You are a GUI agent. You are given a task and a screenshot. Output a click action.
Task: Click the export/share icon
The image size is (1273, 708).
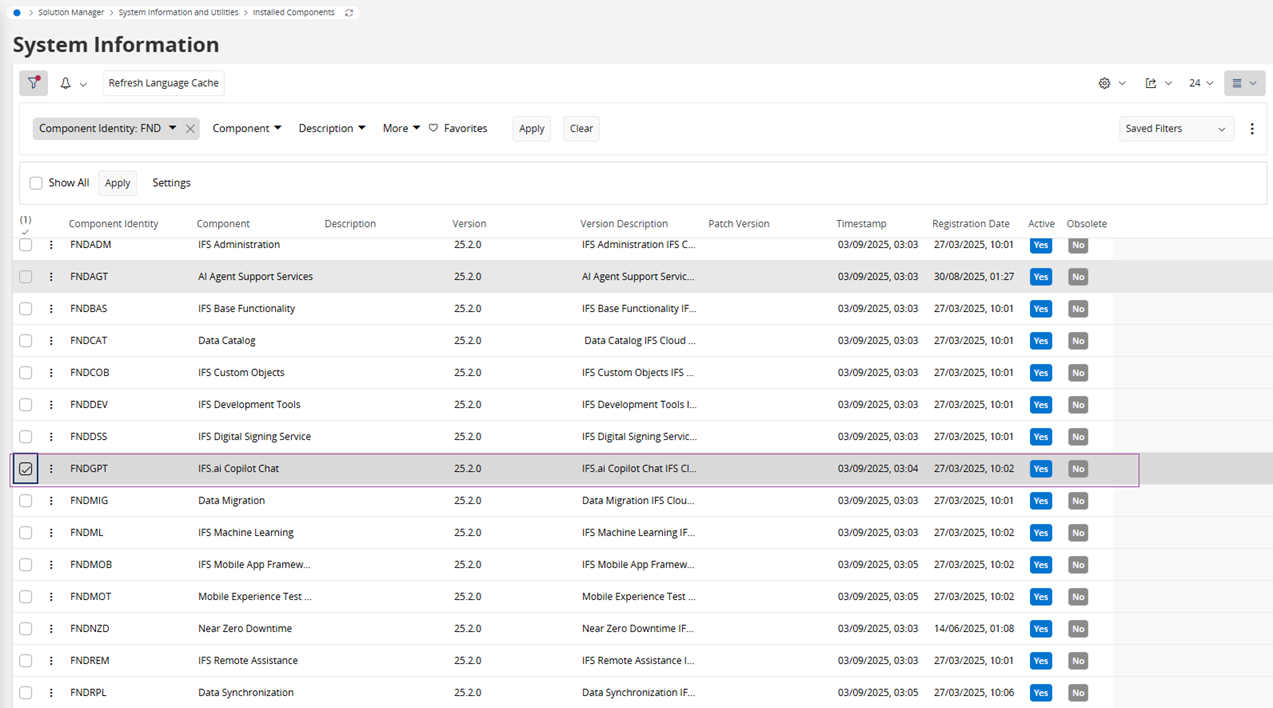1151,83
